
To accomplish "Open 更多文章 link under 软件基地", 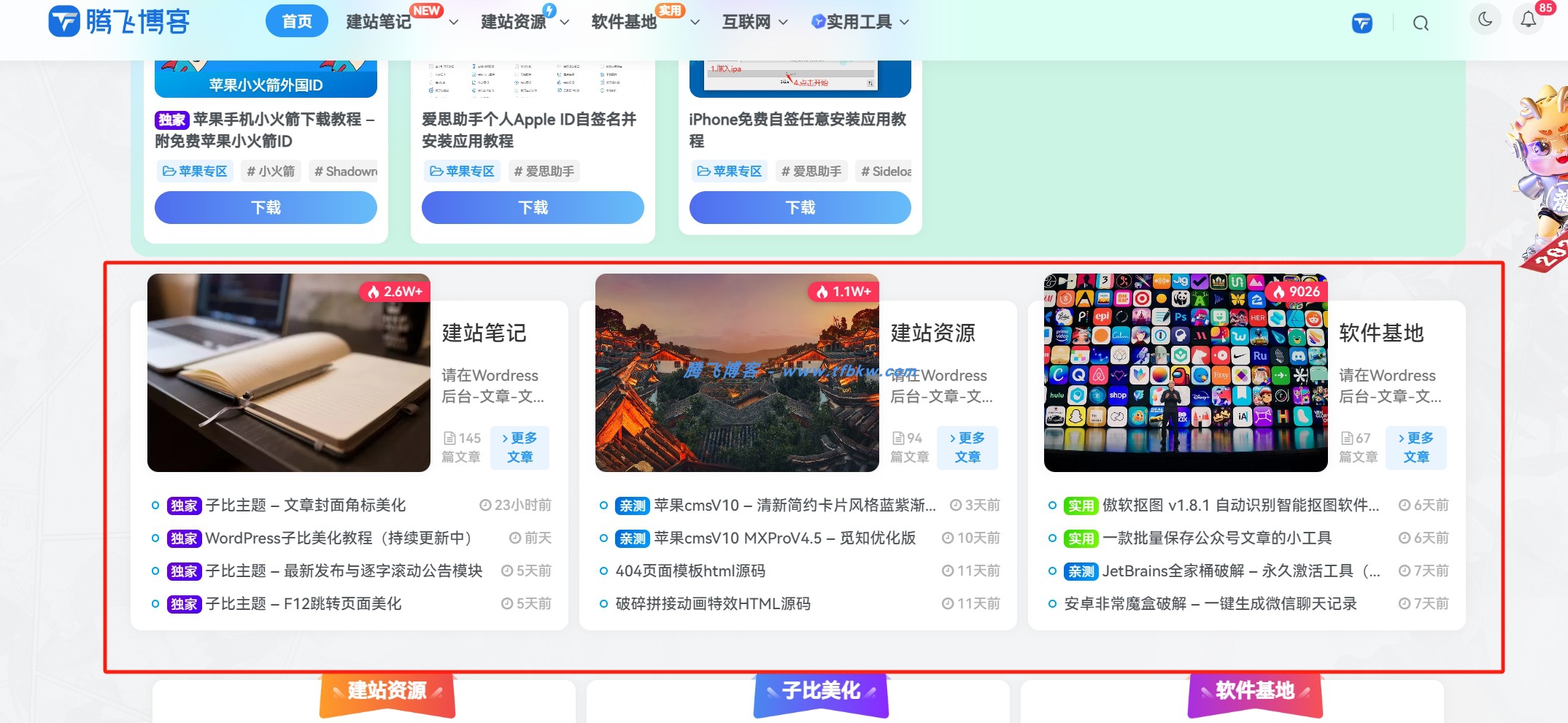I will click(1416, 447).
